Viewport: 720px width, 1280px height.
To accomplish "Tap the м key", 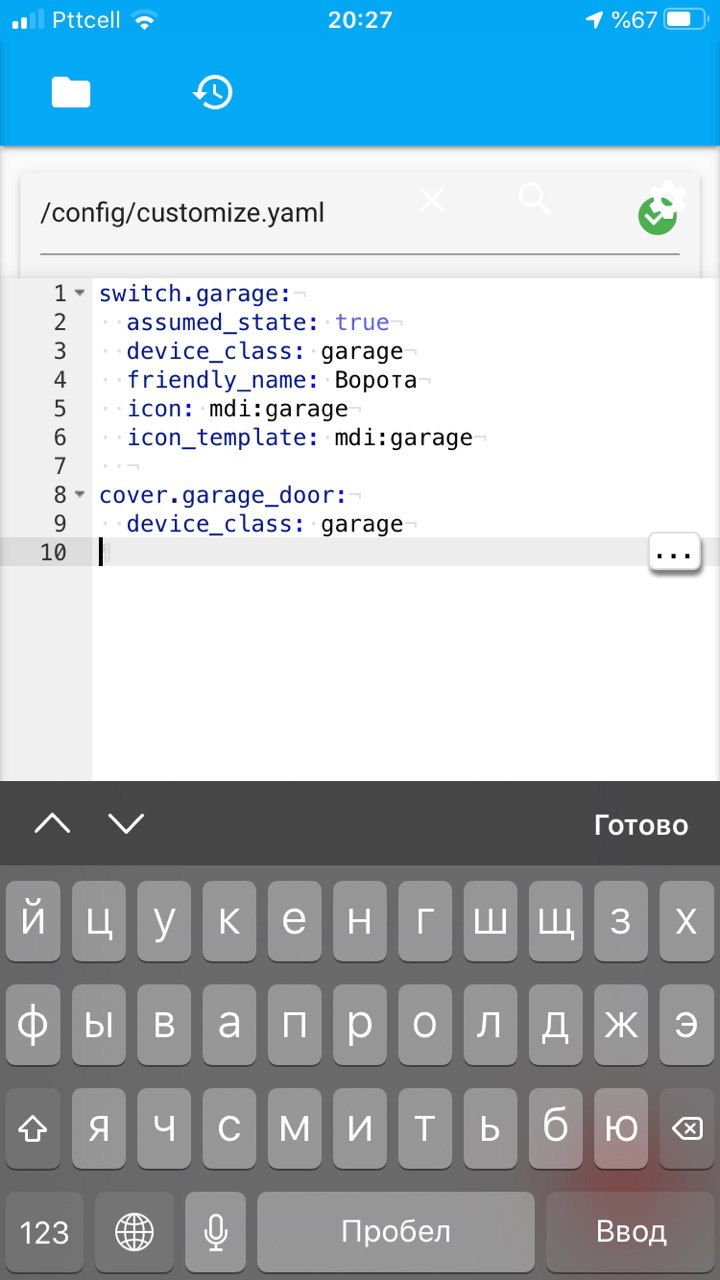I will pos(294,1129).
